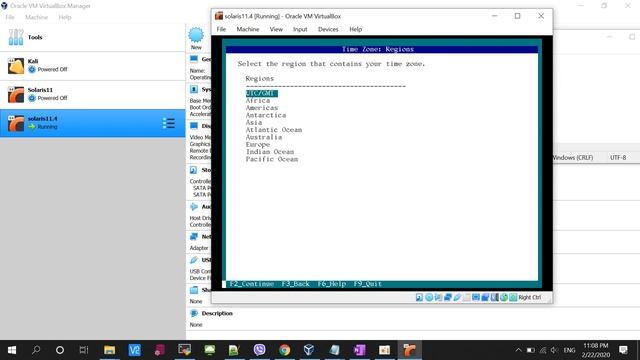
Task: Click the Network section icon in details pane
Action: click(x=194, y=237)
